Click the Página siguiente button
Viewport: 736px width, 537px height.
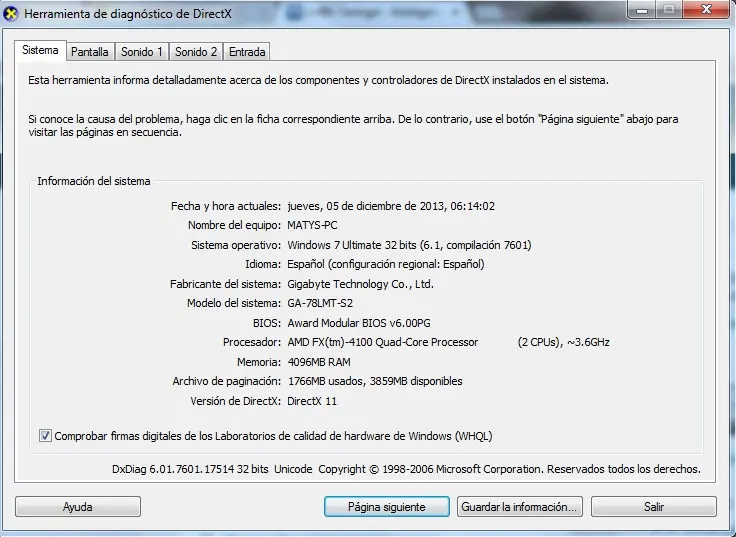click(x=387, y=506)
